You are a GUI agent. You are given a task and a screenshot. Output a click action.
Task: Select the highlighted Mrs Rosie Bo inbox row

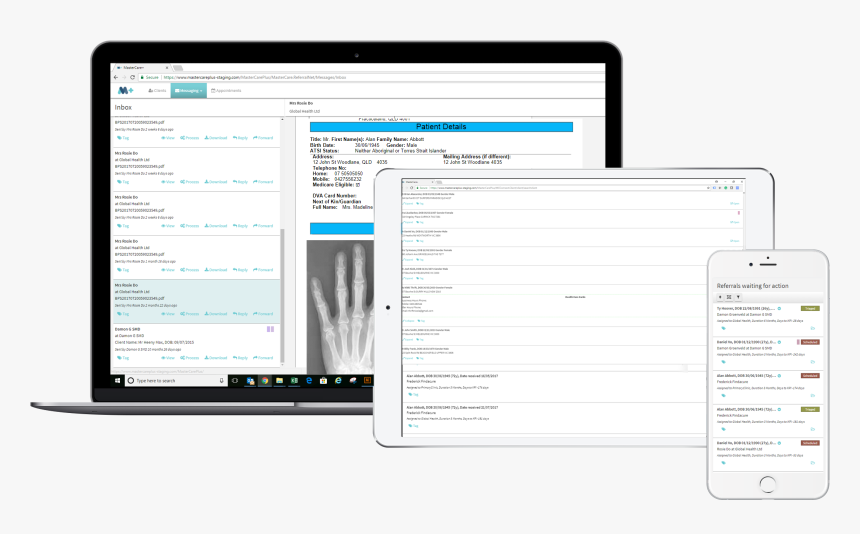tap(196, 302)
